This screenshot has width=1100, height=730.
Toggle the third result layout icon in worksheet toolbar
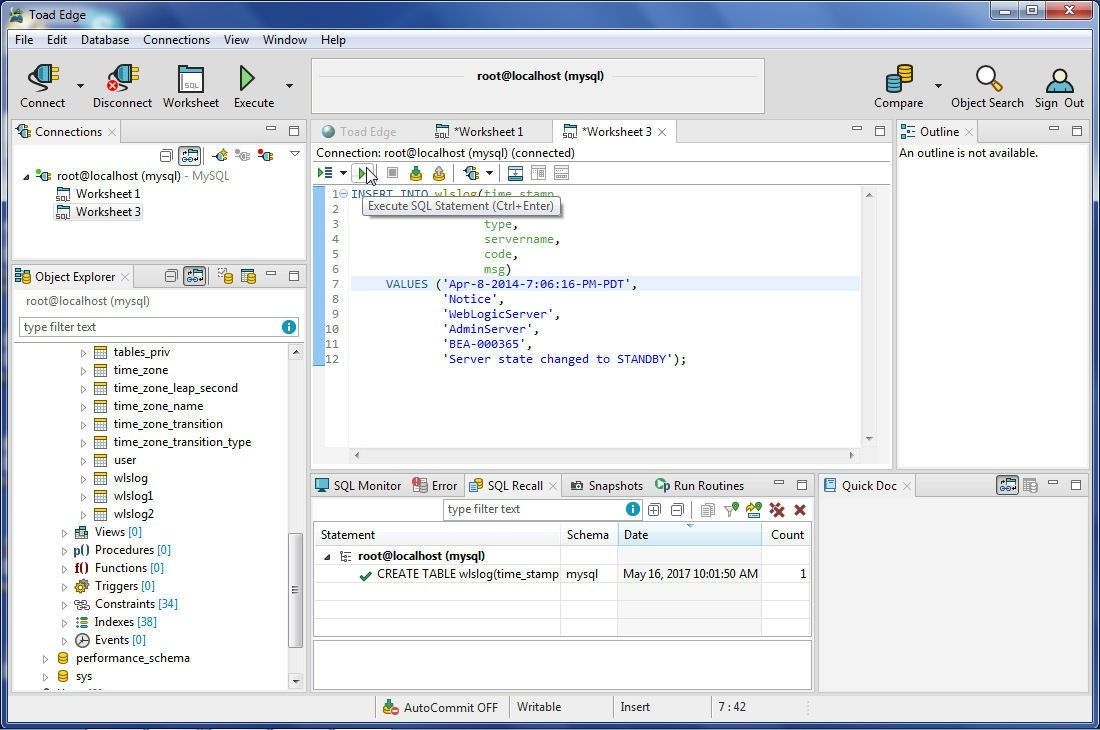(x=561, y=173)
